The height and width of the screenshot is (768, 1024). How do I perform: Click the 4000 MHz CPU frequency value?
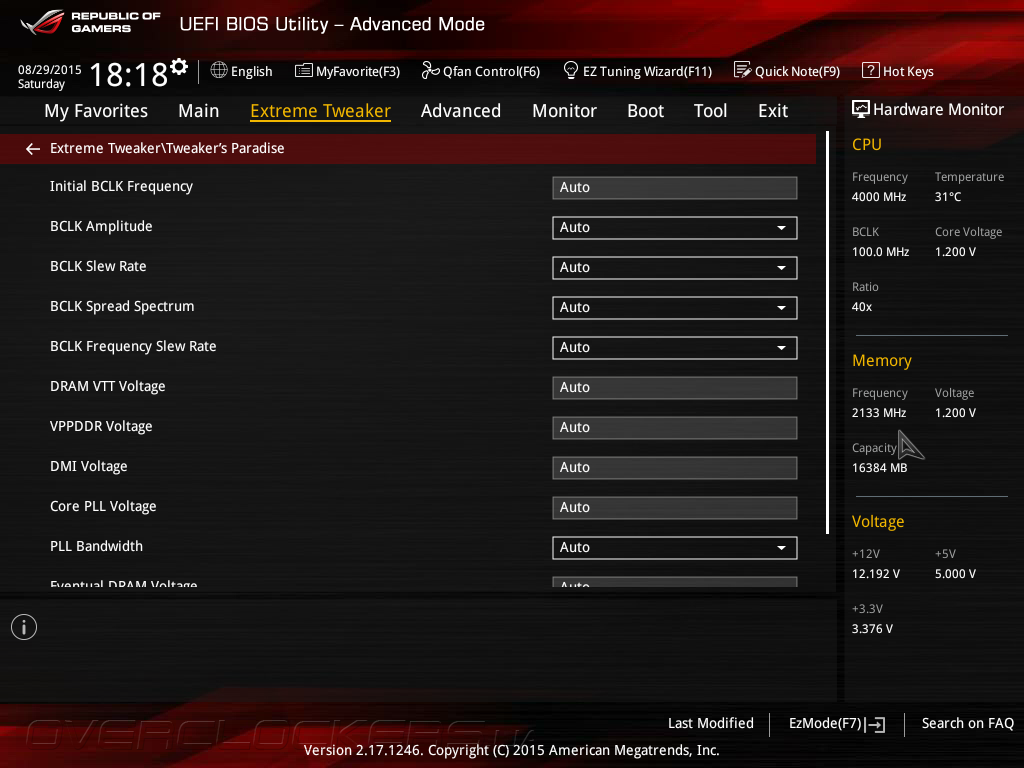point(878,197)
